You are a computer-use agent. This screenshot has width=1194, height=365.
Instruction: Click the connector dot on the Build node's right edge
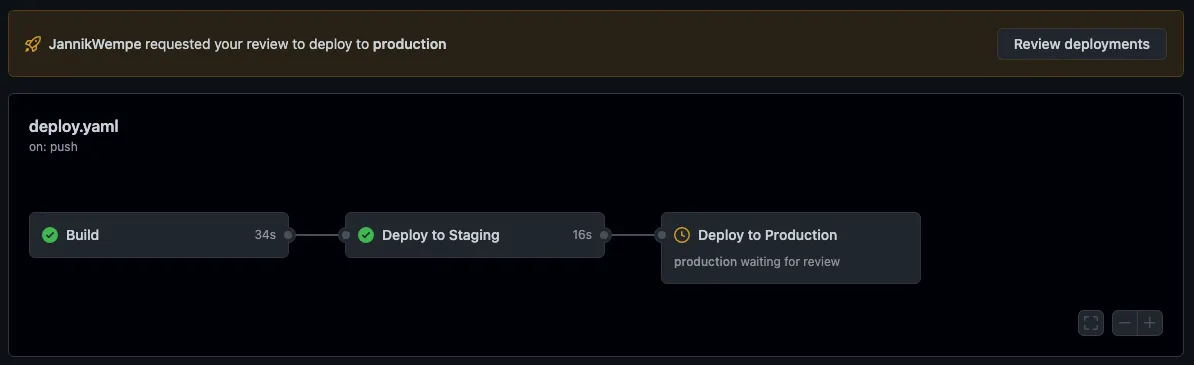289,235
